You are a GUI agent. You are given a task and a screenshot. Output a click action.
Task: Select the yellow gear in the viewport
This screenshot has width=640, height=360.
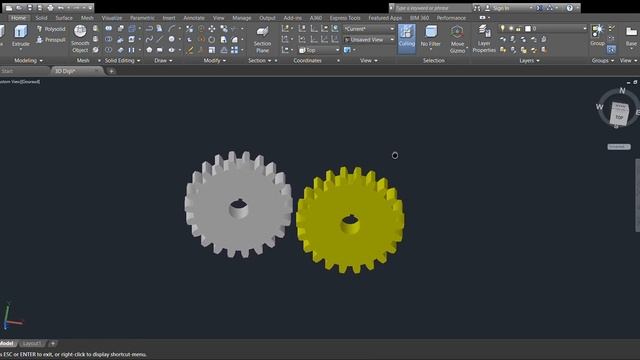point(351,220)
